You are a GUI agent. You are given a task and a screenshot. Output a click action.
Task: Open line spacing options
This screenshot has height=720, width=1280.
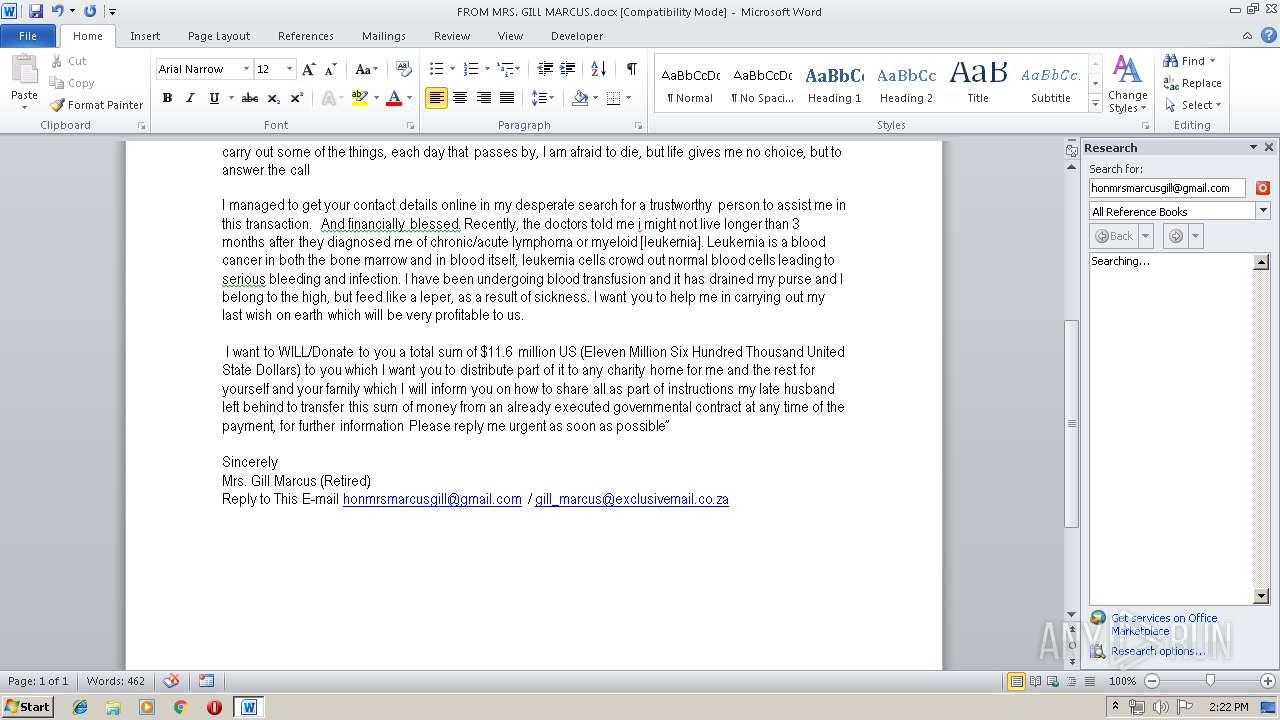click(543, 98)
